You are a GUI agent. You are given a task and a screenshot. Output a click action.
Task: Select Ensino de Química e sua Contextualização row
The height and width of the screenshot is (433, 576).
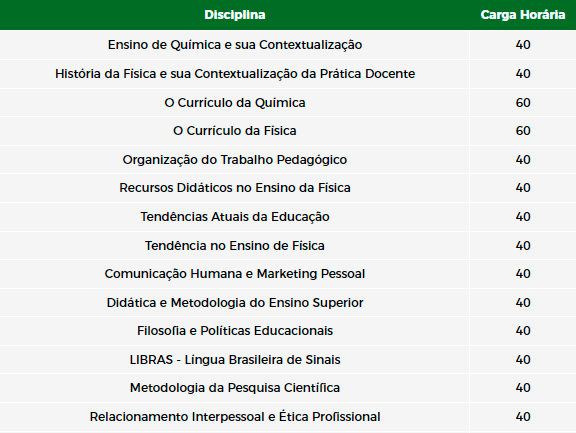[x=288, y=45]
